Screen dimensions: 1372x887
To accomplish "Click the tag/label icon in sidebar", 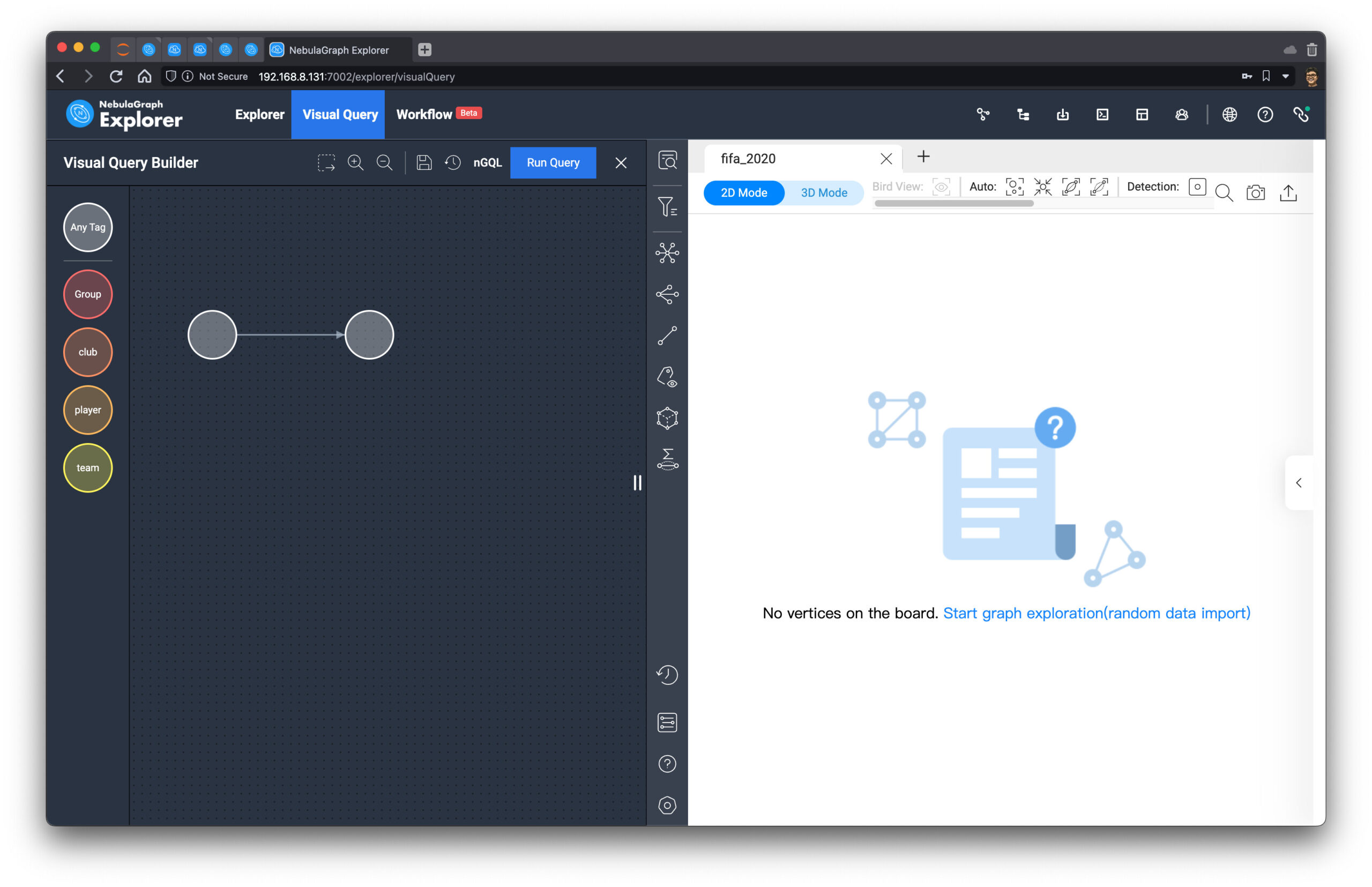I will [x=667, y=375].
